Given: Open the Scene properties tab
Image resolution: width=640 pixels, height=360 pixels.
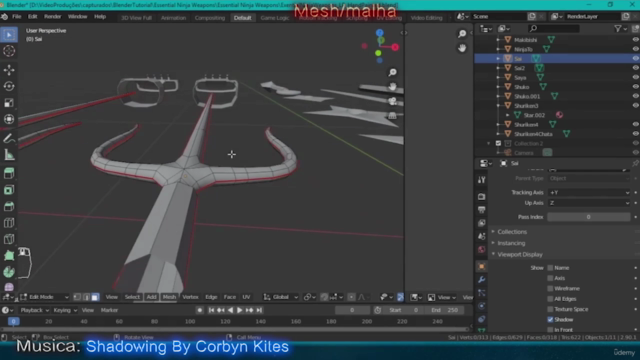Looking at the screenshot, I should (x=482, y=236).
